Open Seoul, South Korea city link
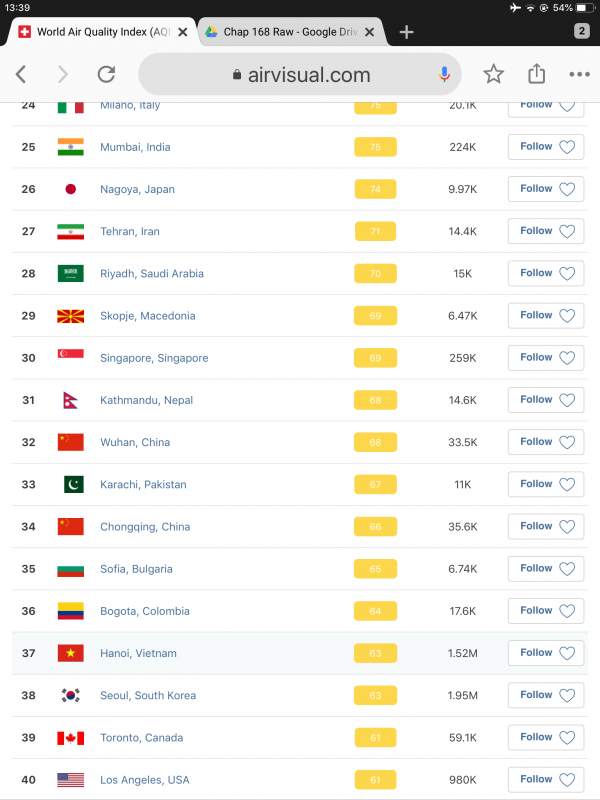600x800 pixels. pos(148,695)
